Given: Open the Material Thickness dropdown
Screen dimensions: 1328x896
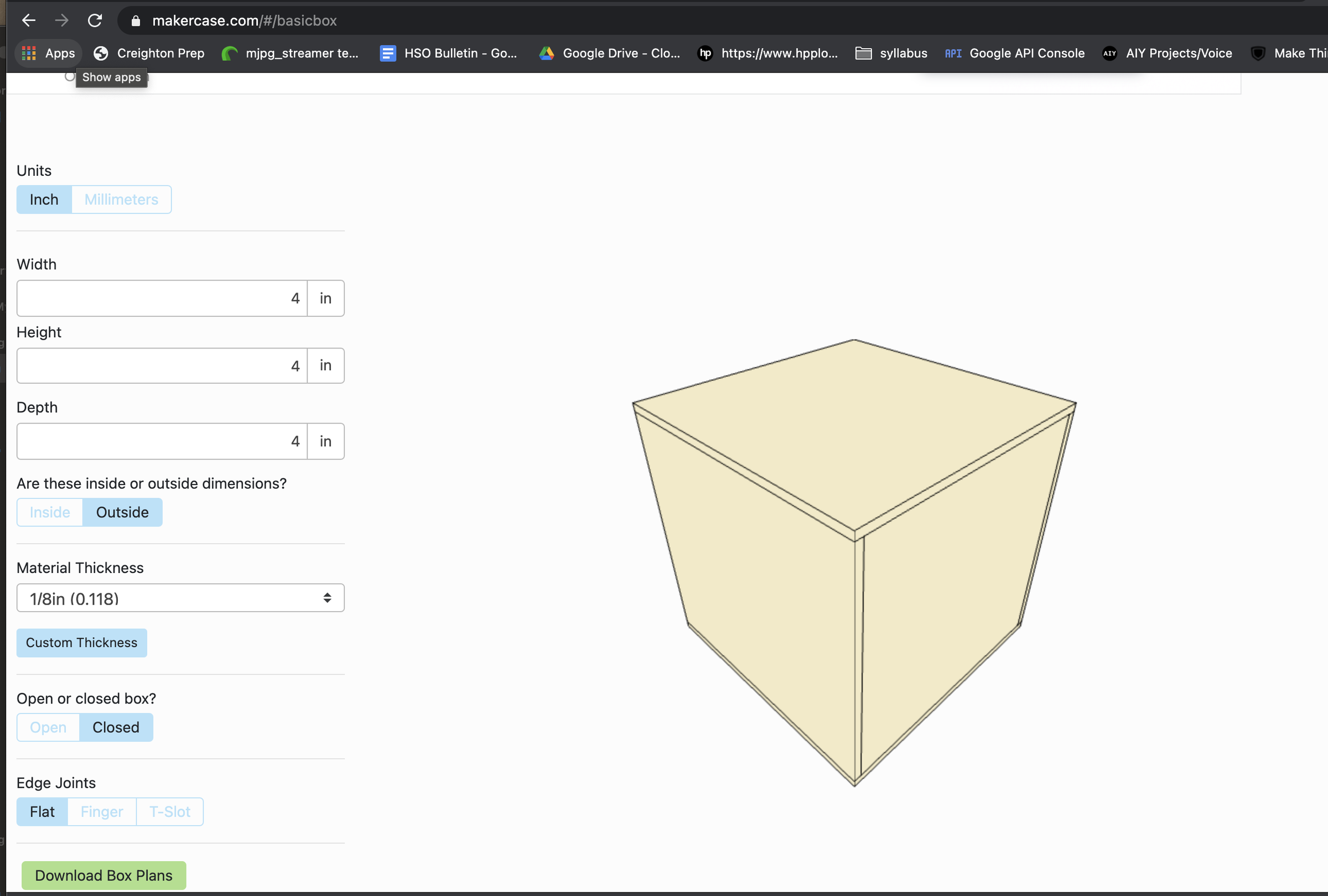Looking at the screenshot, I should pyautogui.click(x=180, y=598).
